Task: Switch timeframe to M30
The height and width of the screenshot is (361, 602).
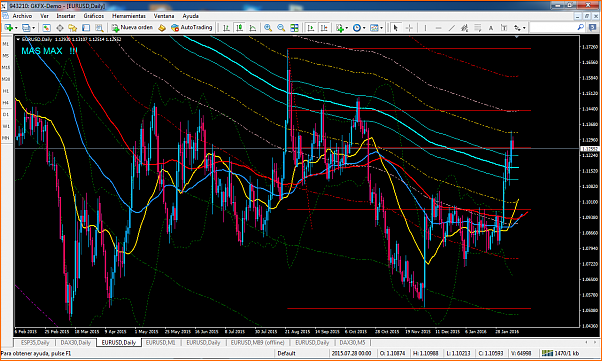Action: (x=6, y=79)
